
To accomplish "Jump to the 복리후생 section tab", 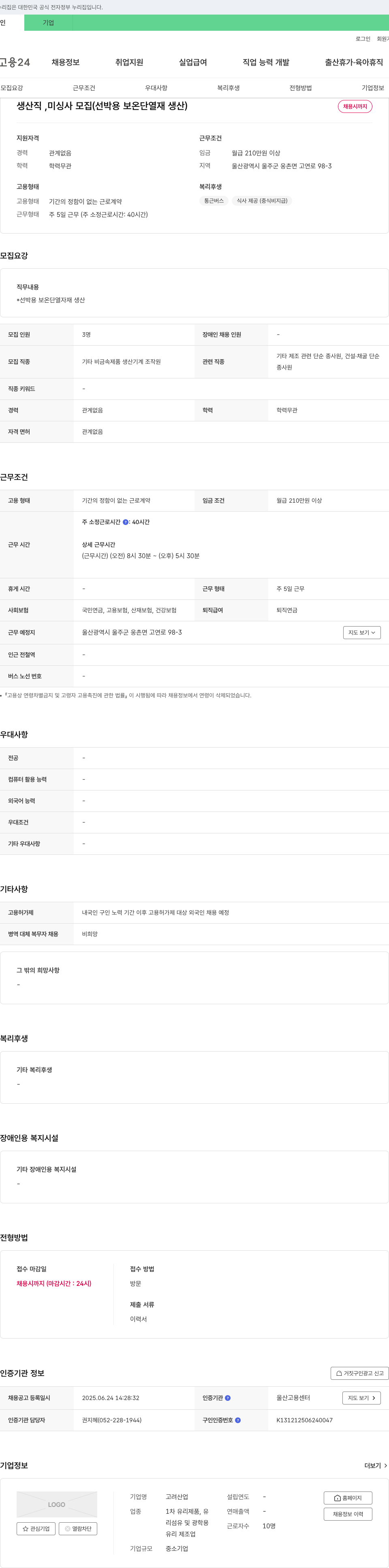I will (229, 88).
